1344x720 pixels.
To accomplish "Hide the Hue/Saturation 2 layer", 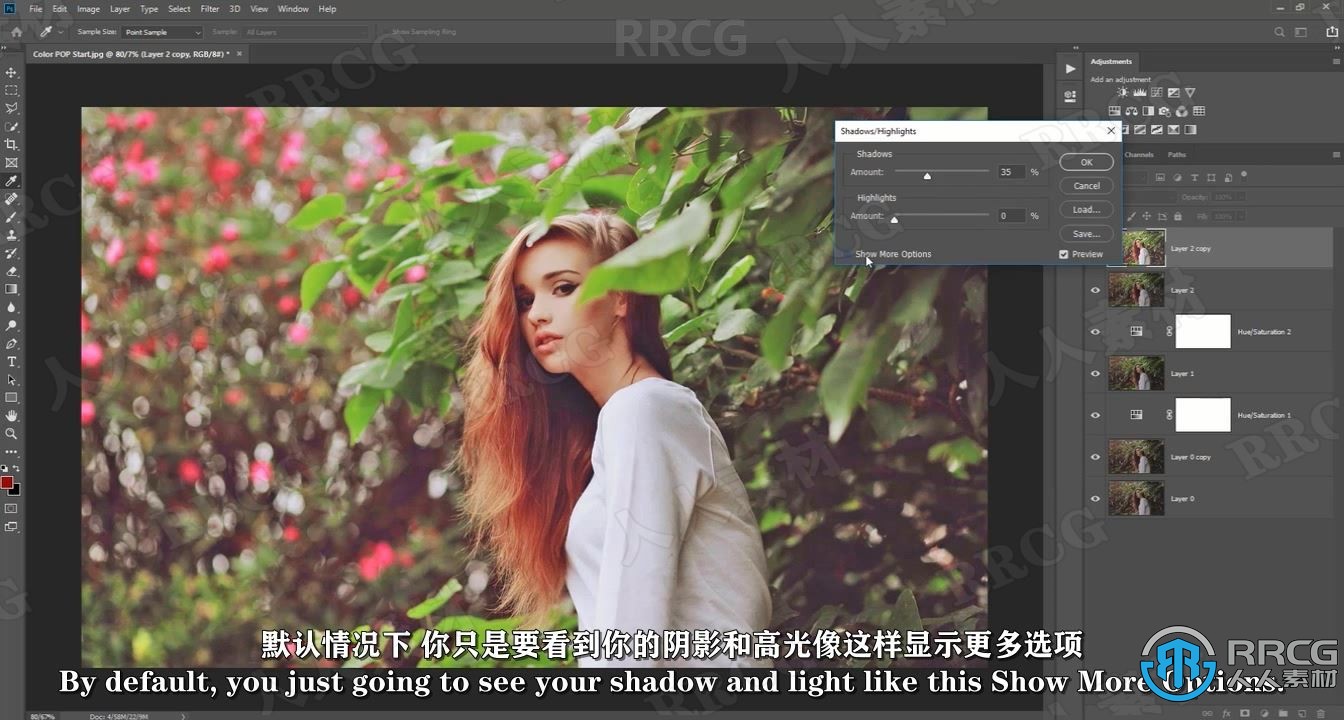I will (1095, 332).
